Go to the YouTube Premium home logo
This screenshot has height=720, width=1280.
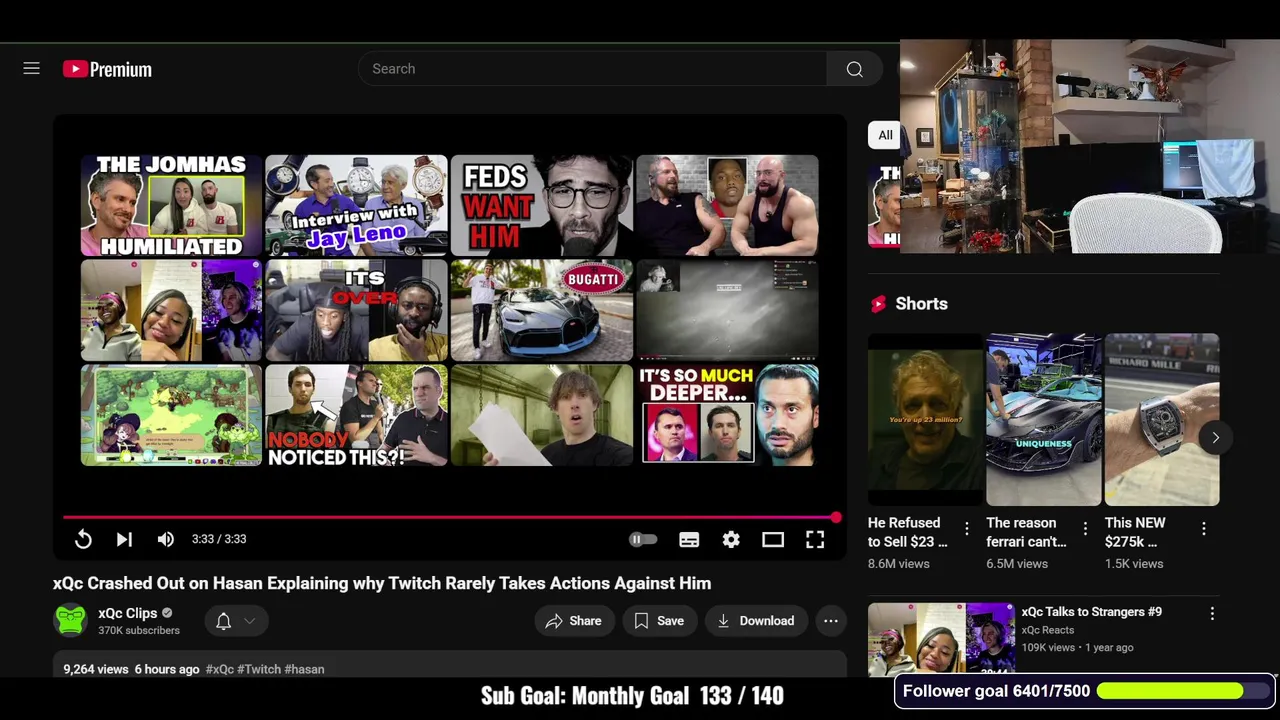pyautogui.click(x=107, y=69)
